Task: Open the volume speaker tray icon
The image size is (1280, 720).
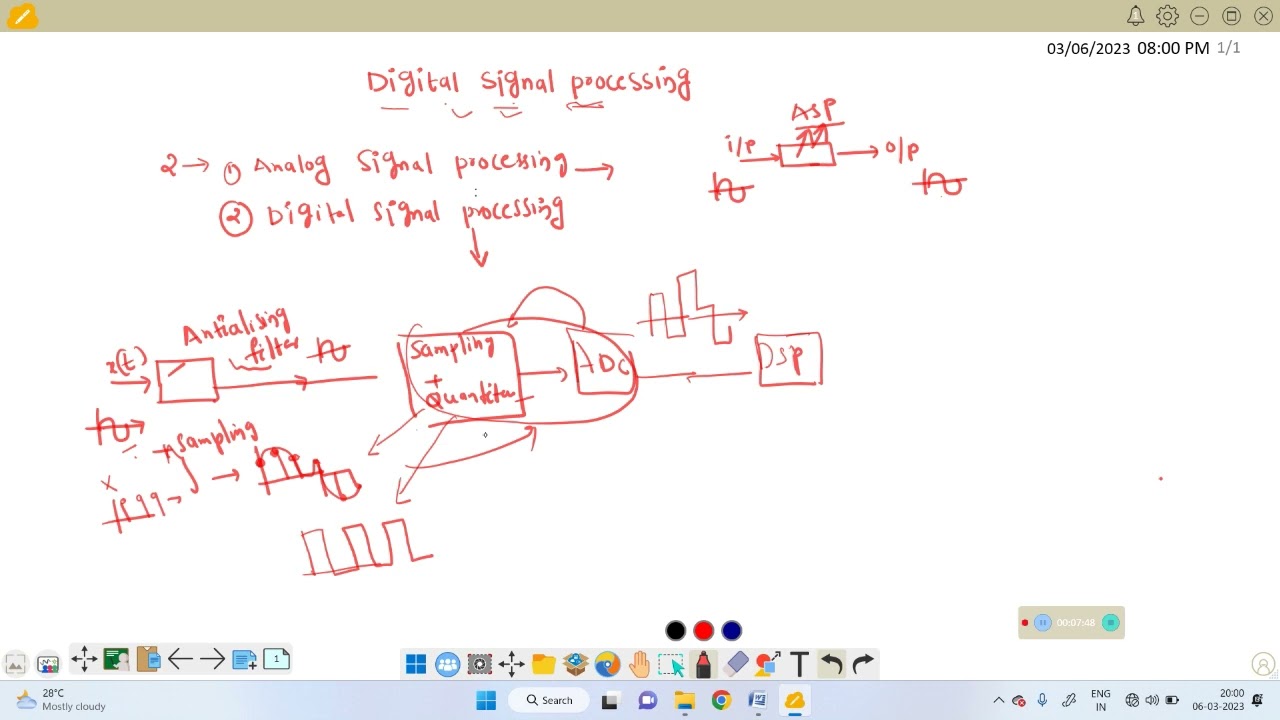Action: (x=1152, y=700)
